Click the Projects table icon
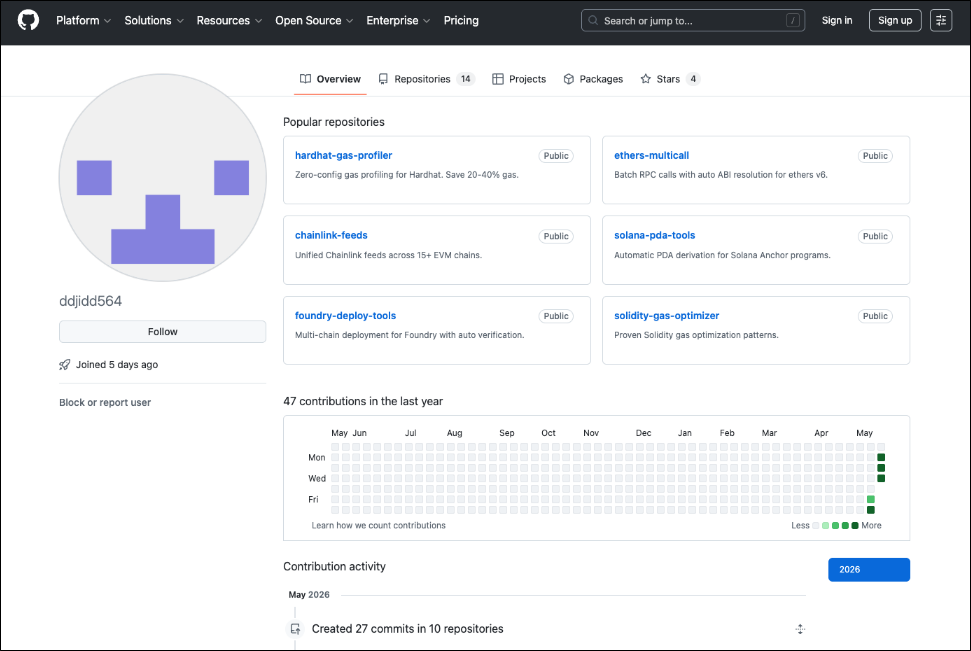The width and height of the screenshot is (971, 651). point(497,79)
